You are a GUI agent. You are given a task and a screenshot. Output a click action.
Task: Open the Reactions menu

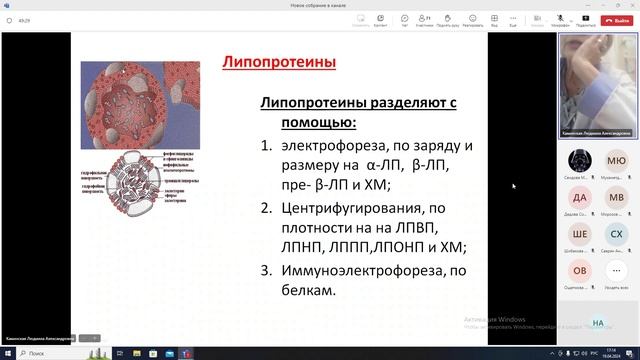[473, 20]
